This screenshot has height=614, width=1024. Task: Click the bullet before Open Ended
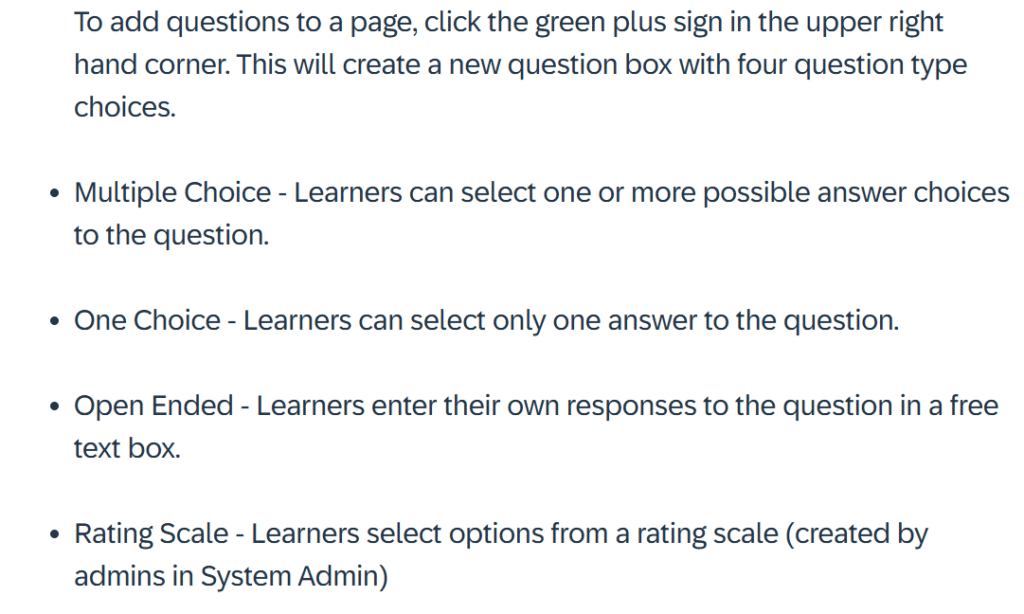click(x=55, y=406)
